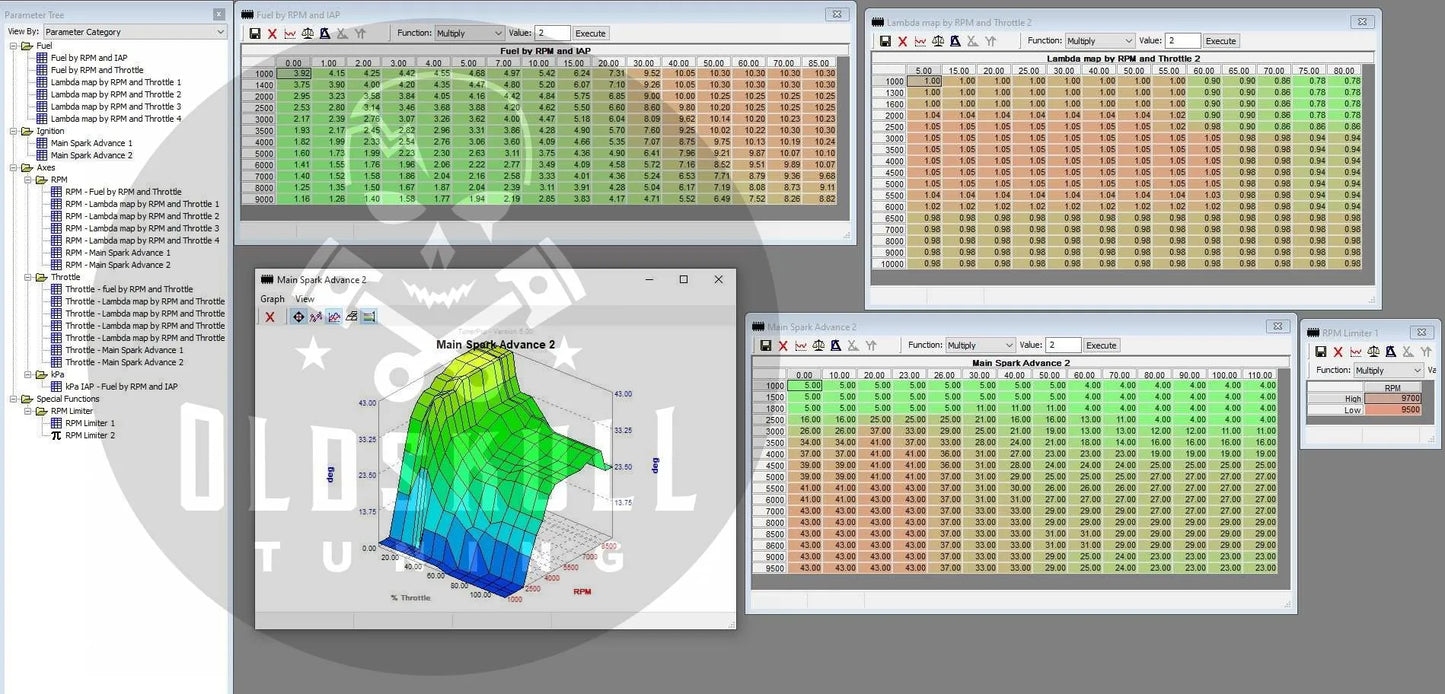Select RPM Limiter 2 in Parameter Tree
1445x694 pixels.
(x=90, y=435)
